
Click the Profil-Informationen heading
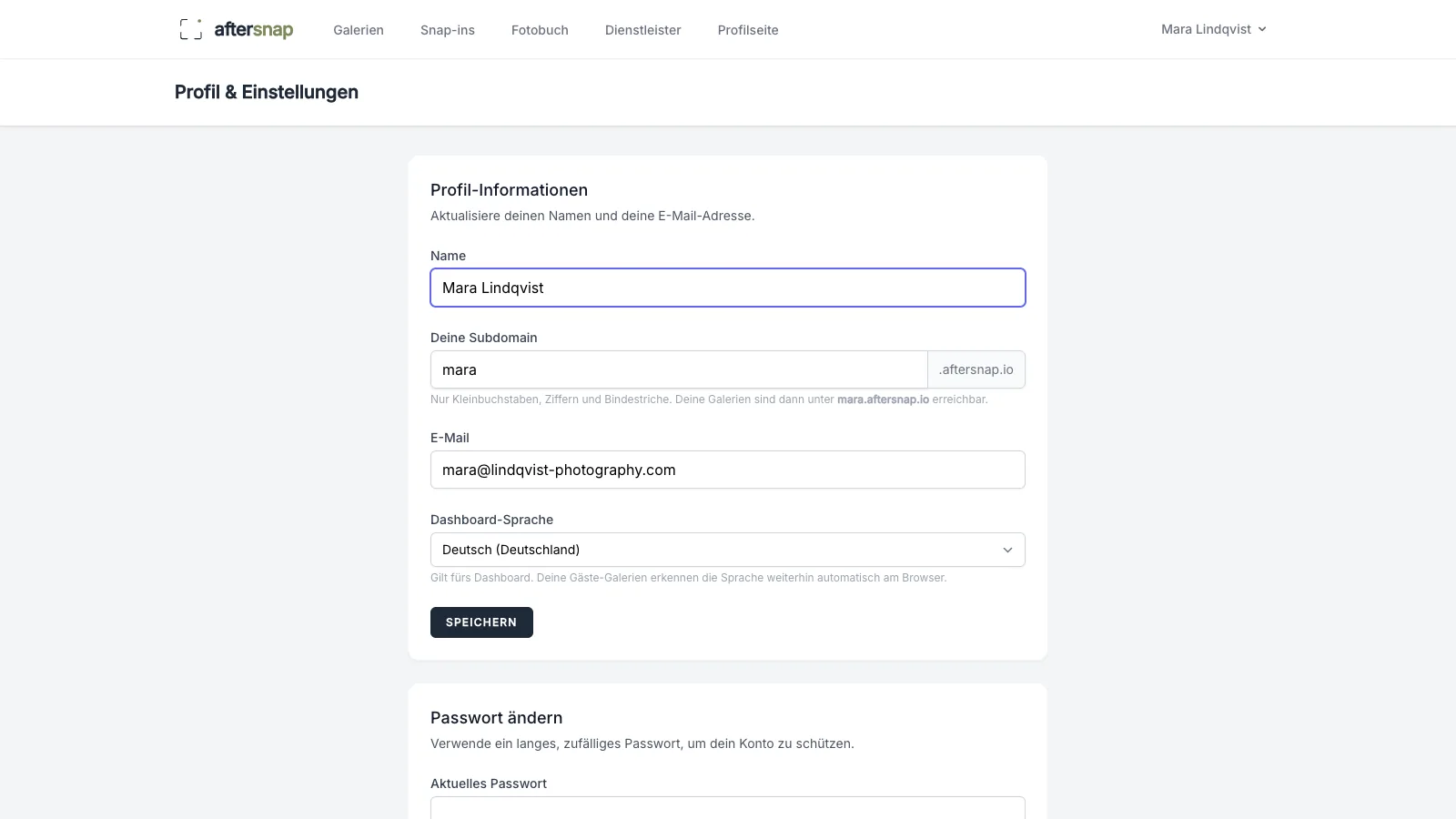pyautogui.click(x=510, y=190)
